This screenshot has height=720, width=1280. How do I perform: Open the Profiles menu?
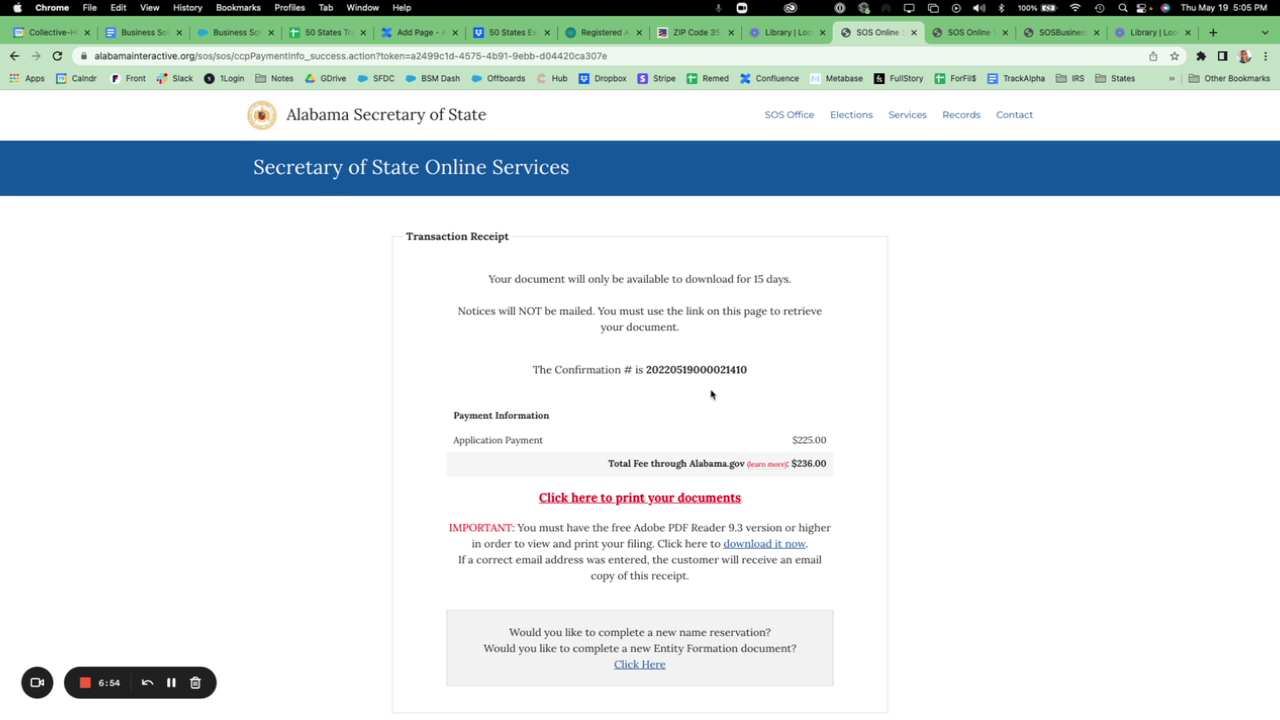289,8
